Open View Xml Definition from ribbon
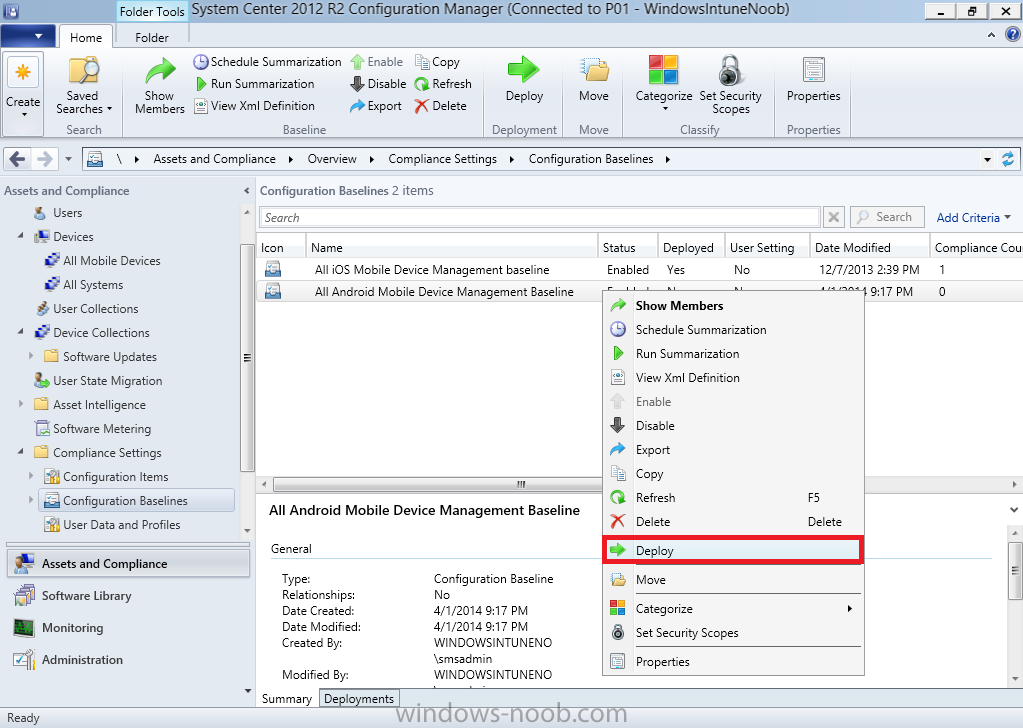This screenshot has height=728, width=1023. coord(255,106)
